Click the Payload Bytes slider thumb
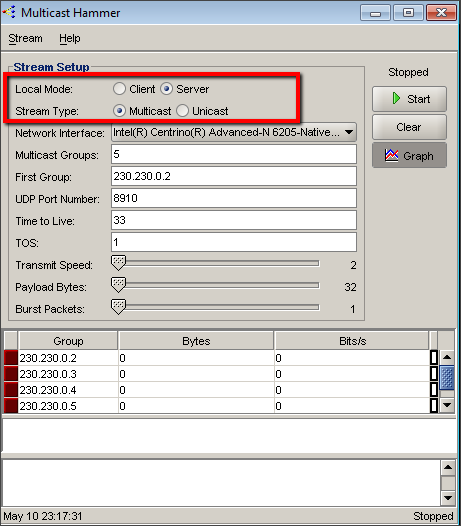 point(118,285)
